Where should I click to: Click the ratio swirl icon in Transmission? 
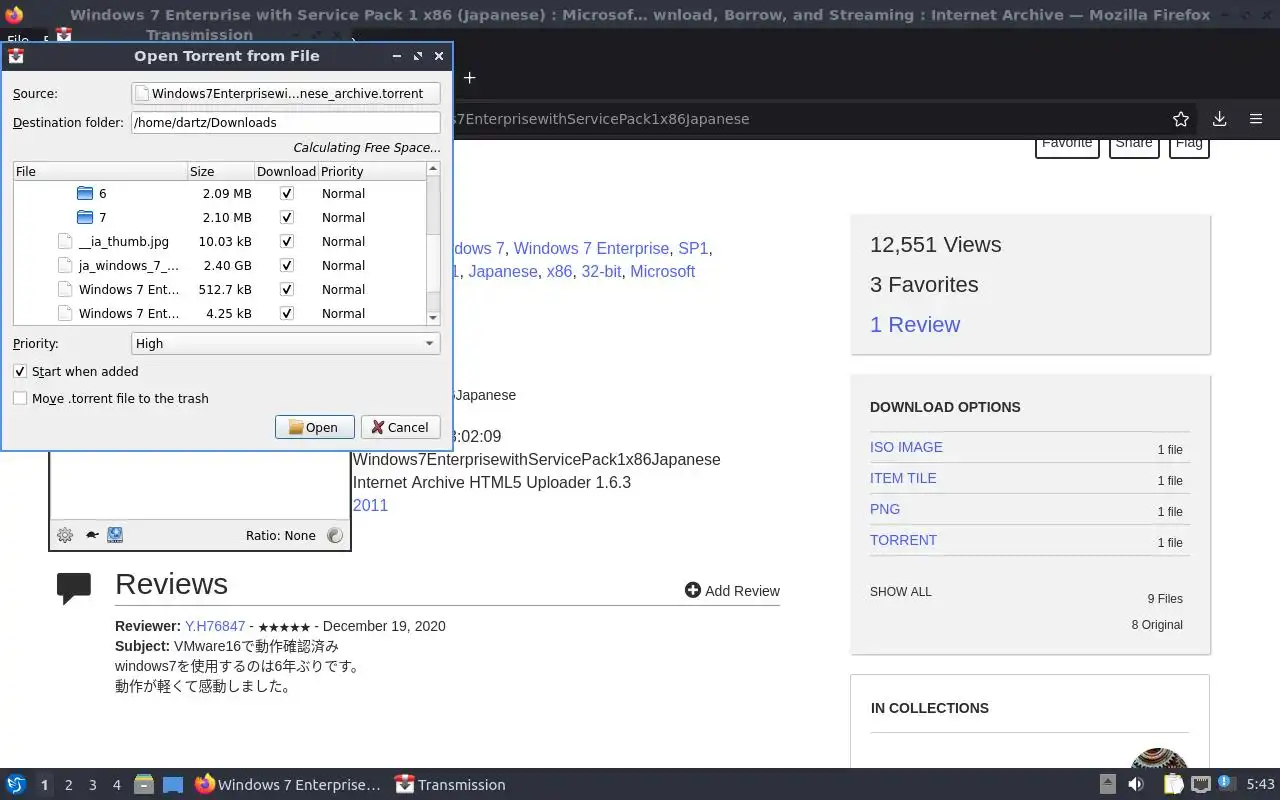pyautogui.click(x=335, y=535)
